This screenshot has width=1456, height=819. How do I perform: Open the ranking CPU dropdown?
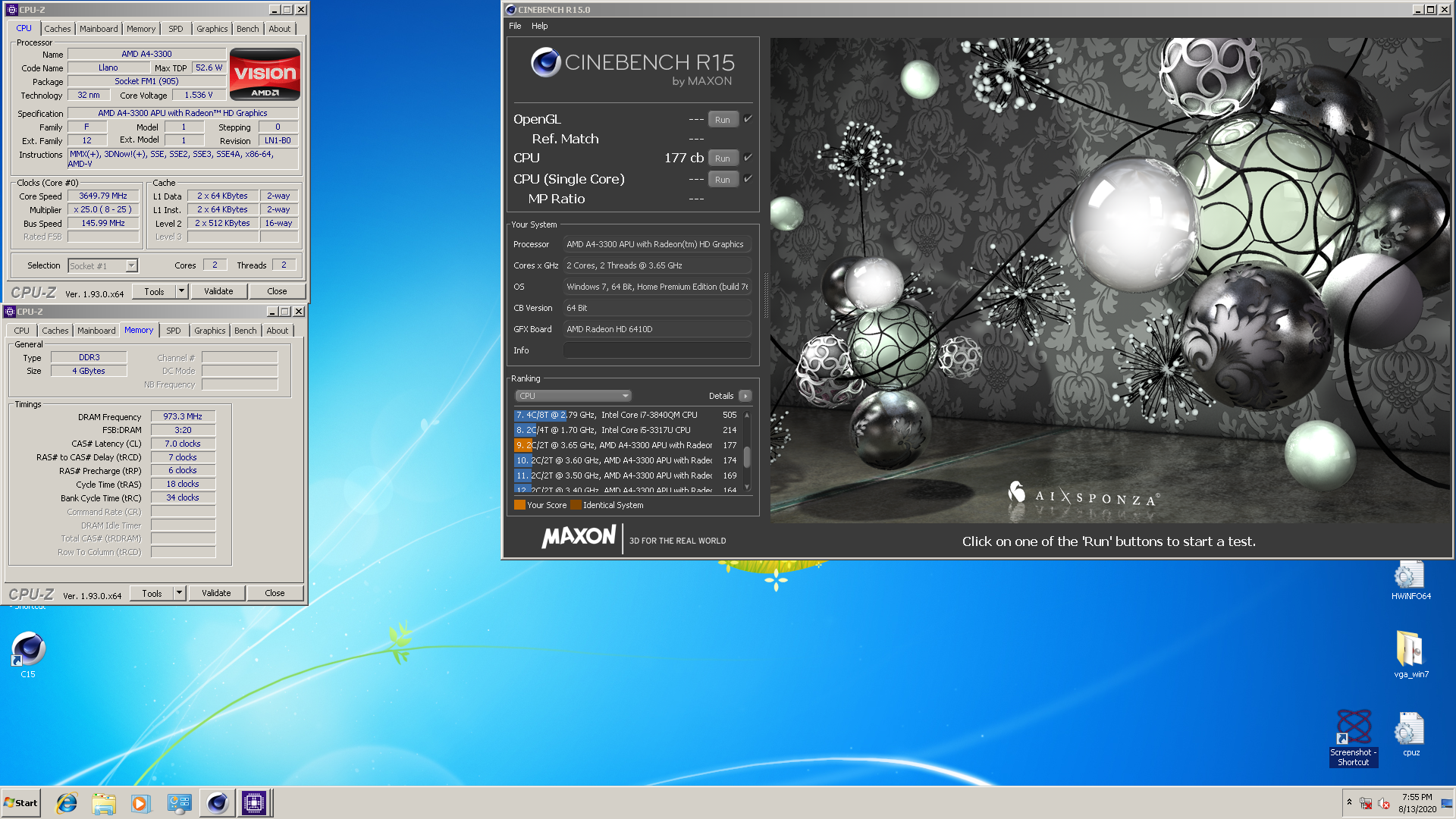573,396
